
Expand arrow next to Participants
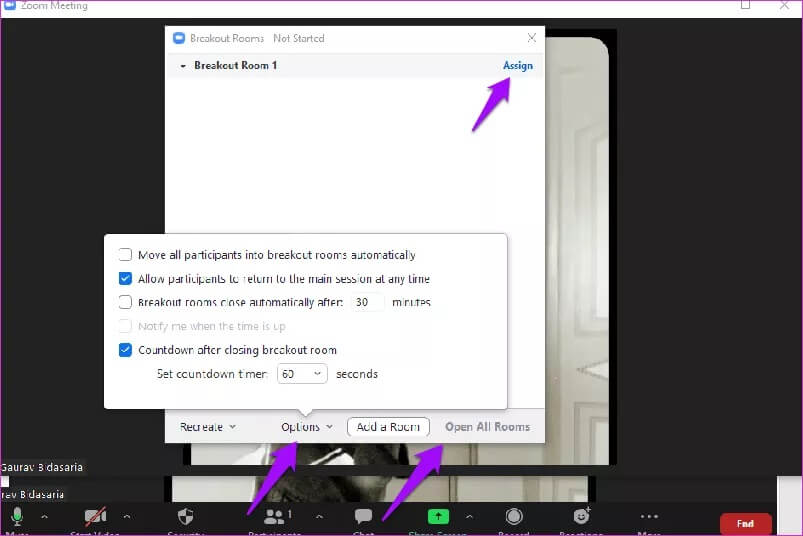319,517
